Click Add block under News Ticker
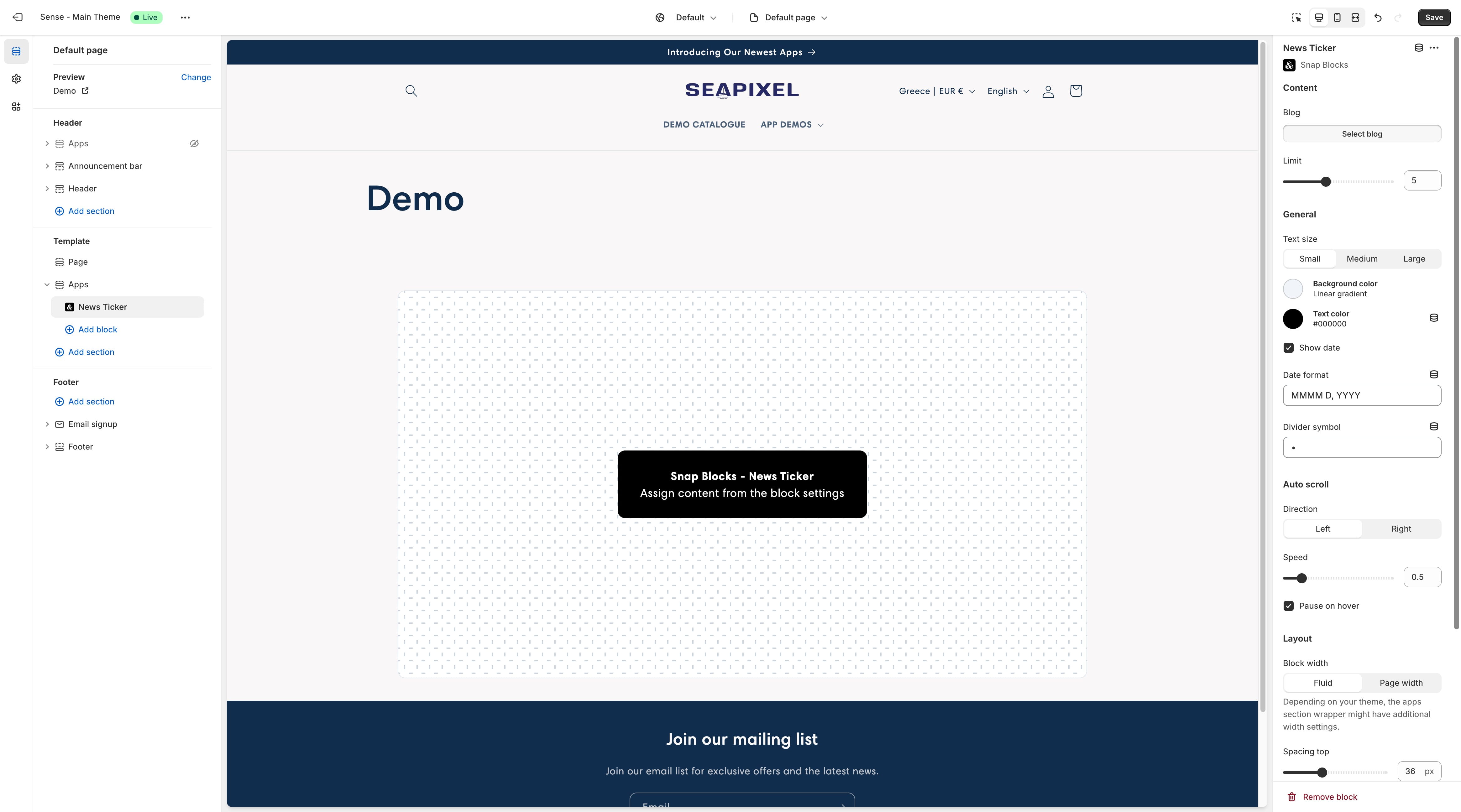Image resolution: width=1461 pixels, height=812 pixels. click(91, 330)
